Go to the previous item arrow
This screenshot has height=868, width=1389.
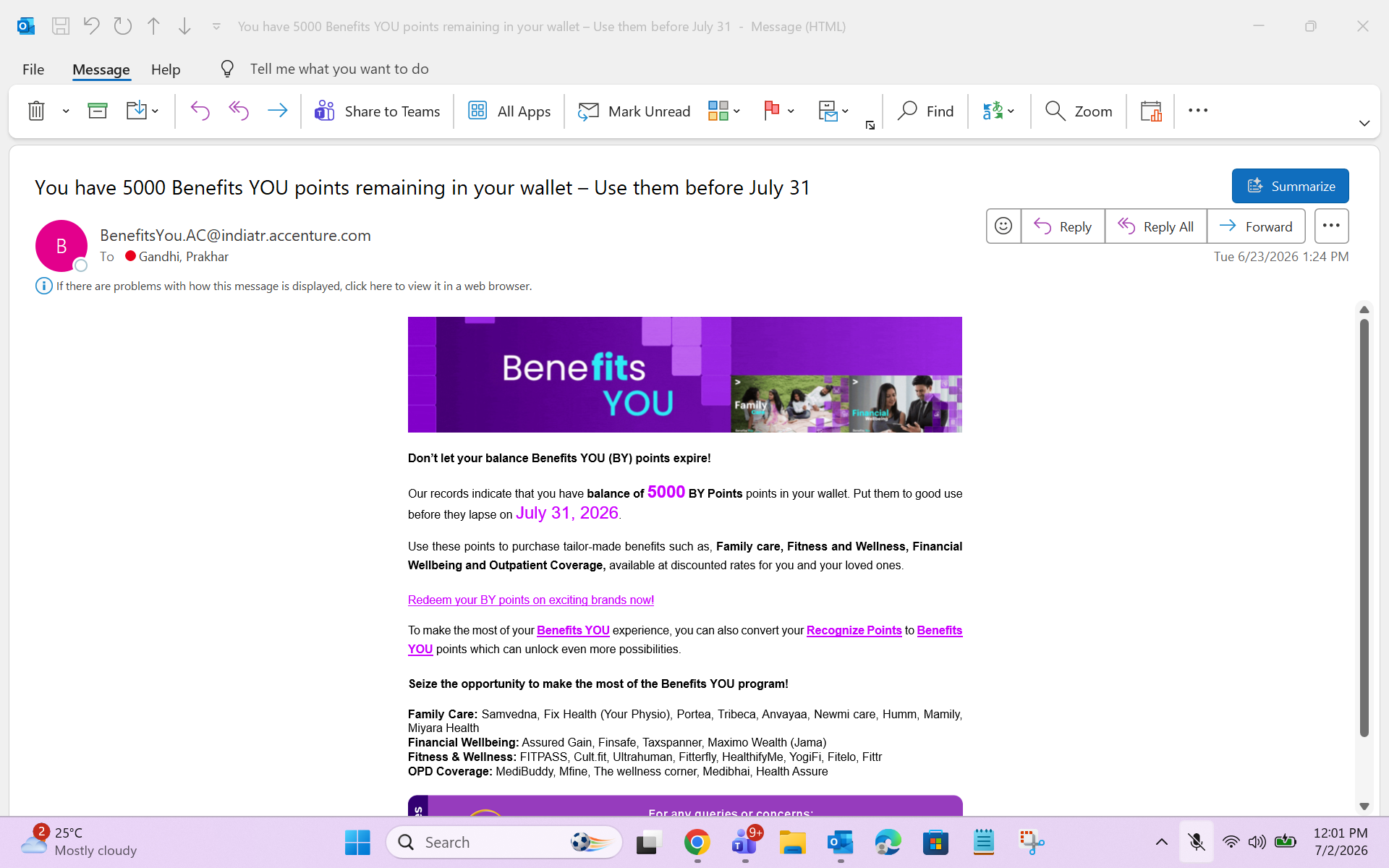point(153,27)
